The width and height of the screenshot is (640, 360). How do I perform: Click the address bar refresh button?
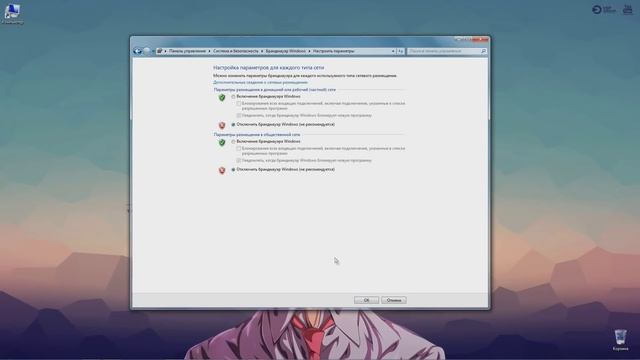point(400,51)
